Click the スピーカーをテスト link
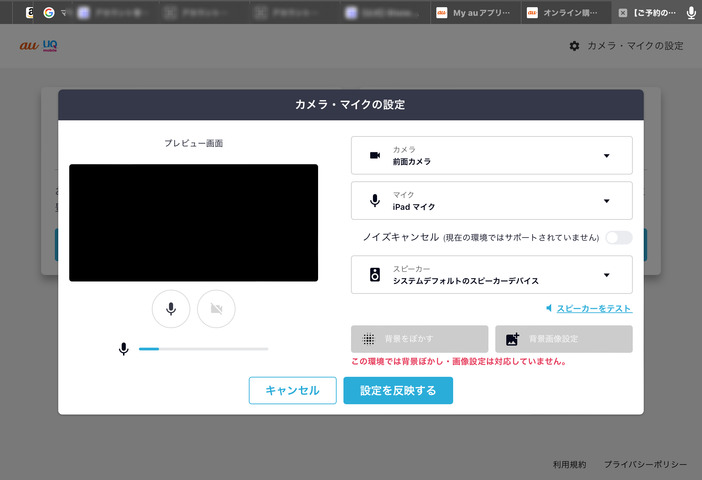The image size is (702, 480). (x=594, y=309)
